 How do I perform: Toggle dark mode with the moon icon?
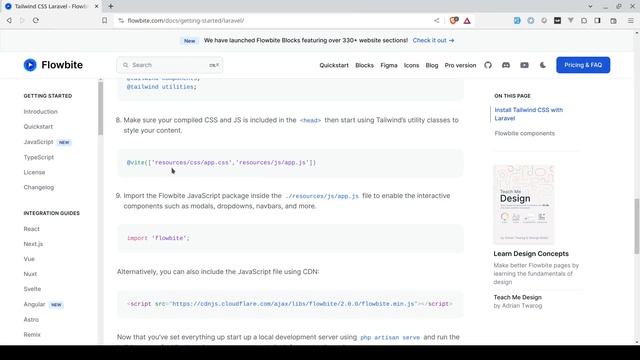coord(542,65)
